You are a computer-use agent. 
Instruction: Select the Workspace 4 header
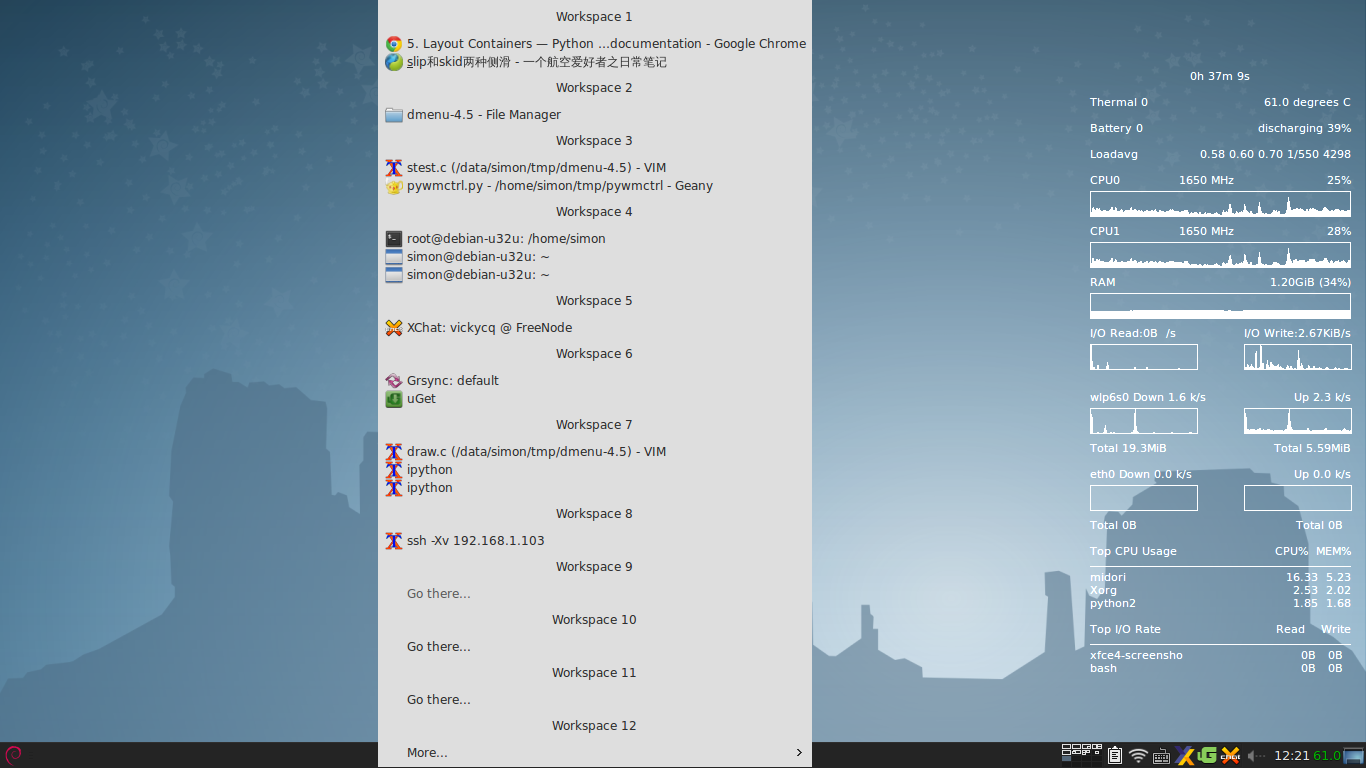coord(594,212)
